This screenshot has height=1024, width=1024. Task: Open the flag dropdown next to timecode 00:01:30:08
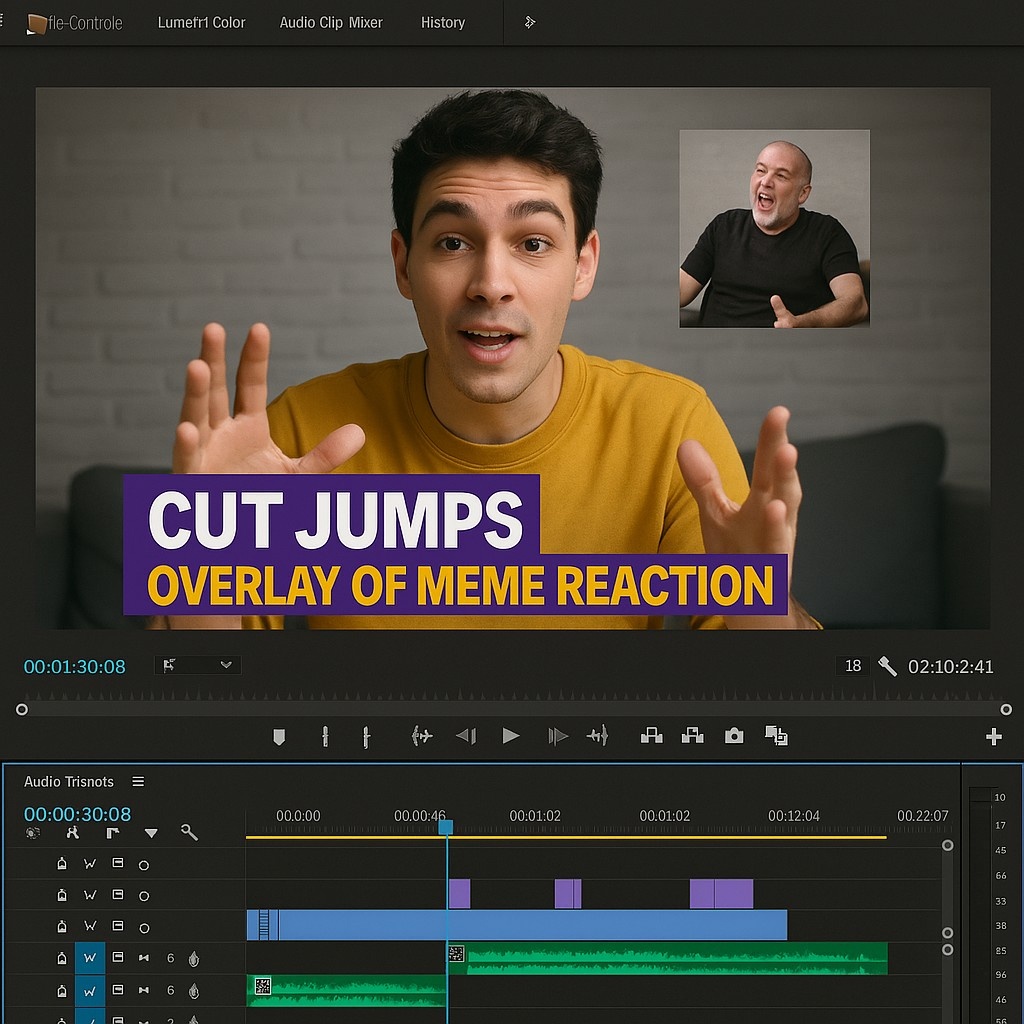(x=197, y=665)
